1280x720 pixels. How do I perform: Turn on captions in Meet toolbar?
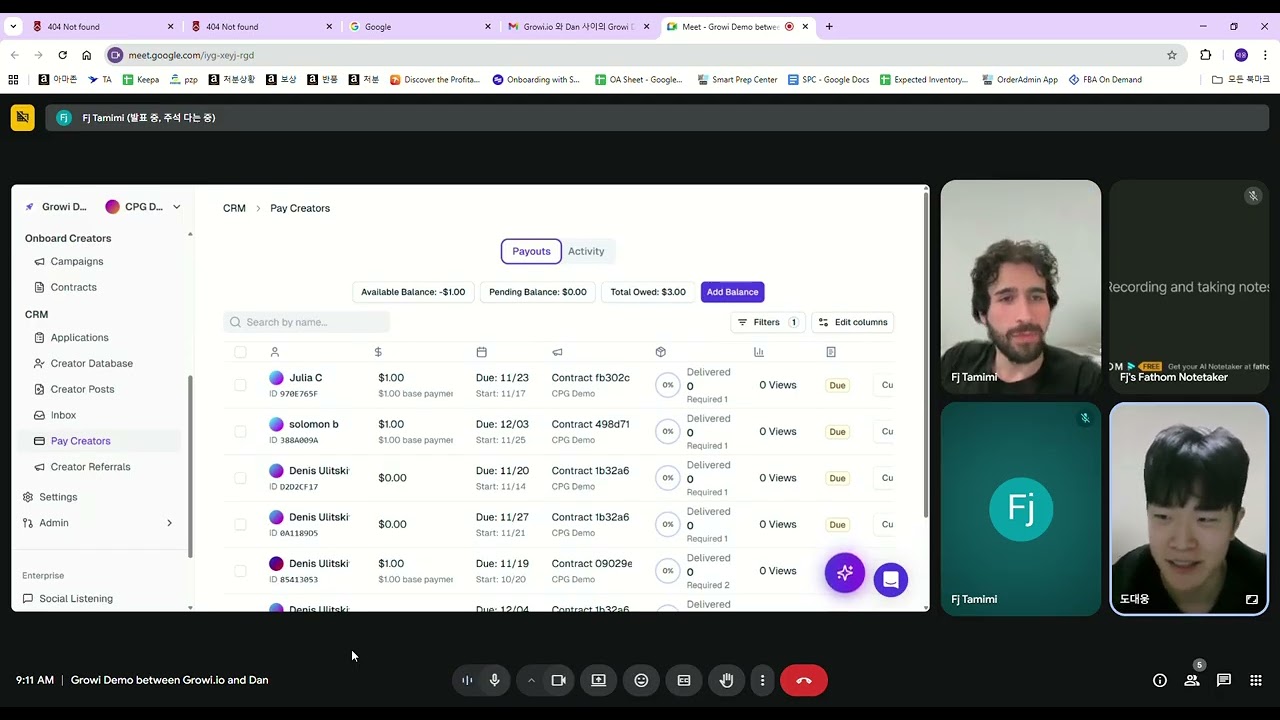coord(684,680)
